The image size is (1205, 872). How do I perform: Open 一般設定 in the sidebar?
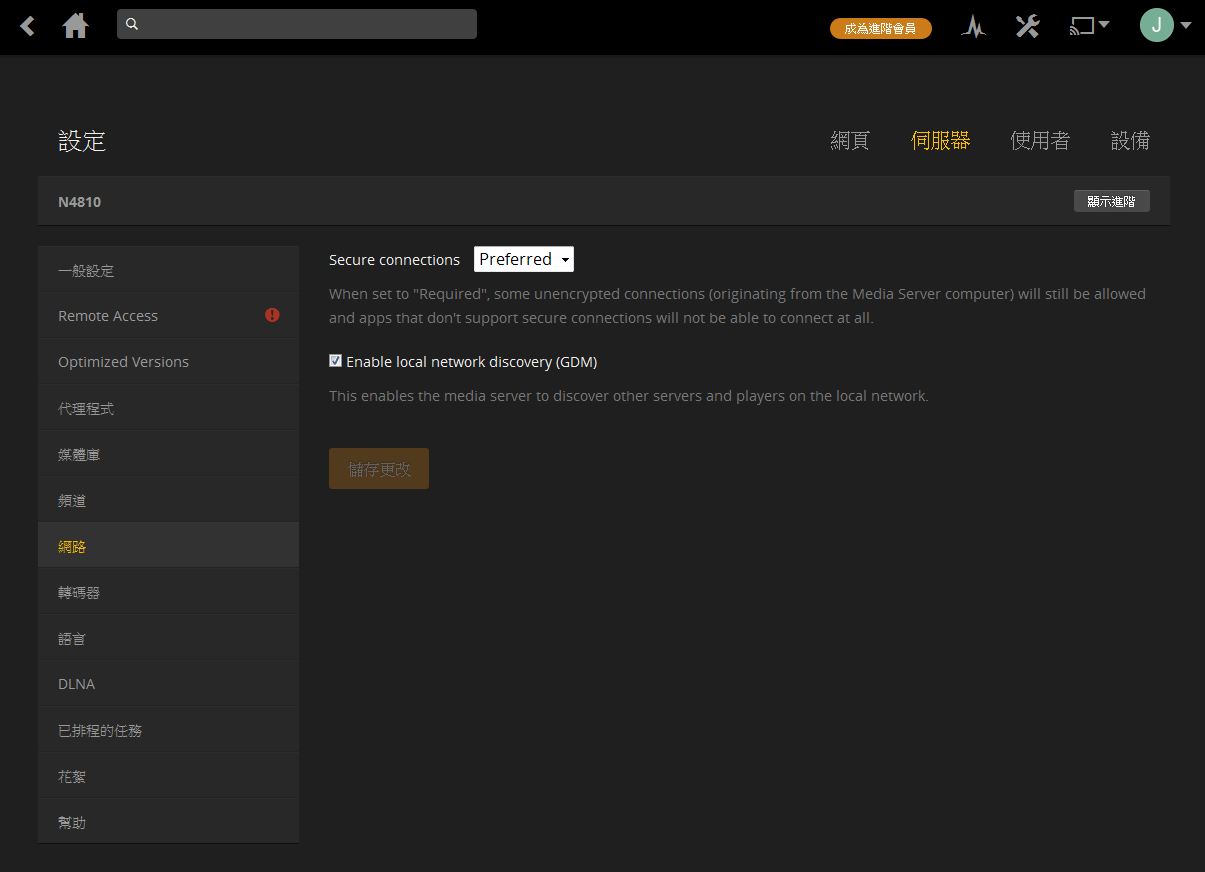pyautogui.click(x=168, y=270)
